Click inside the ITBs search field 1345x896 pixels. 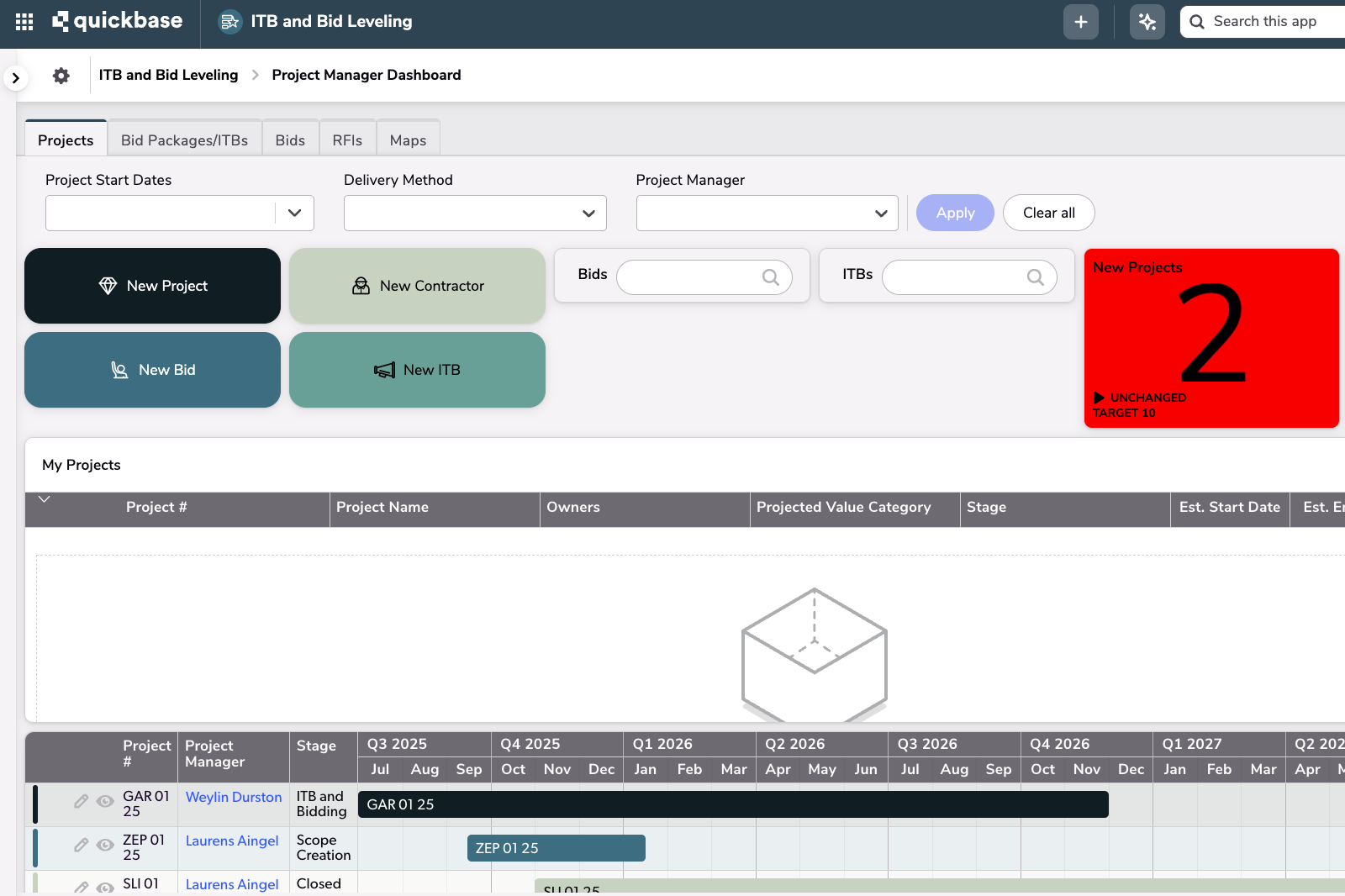point(958,277)
